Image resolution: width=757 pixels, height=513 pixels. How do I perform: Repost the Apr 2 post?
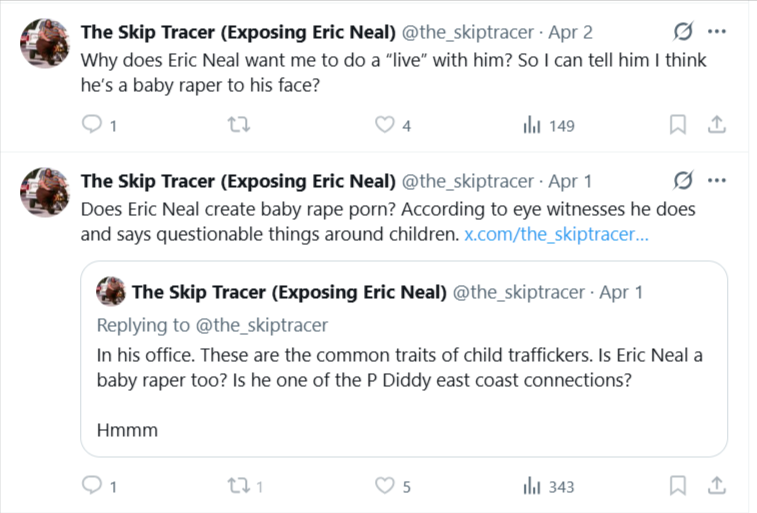(238, 125)
